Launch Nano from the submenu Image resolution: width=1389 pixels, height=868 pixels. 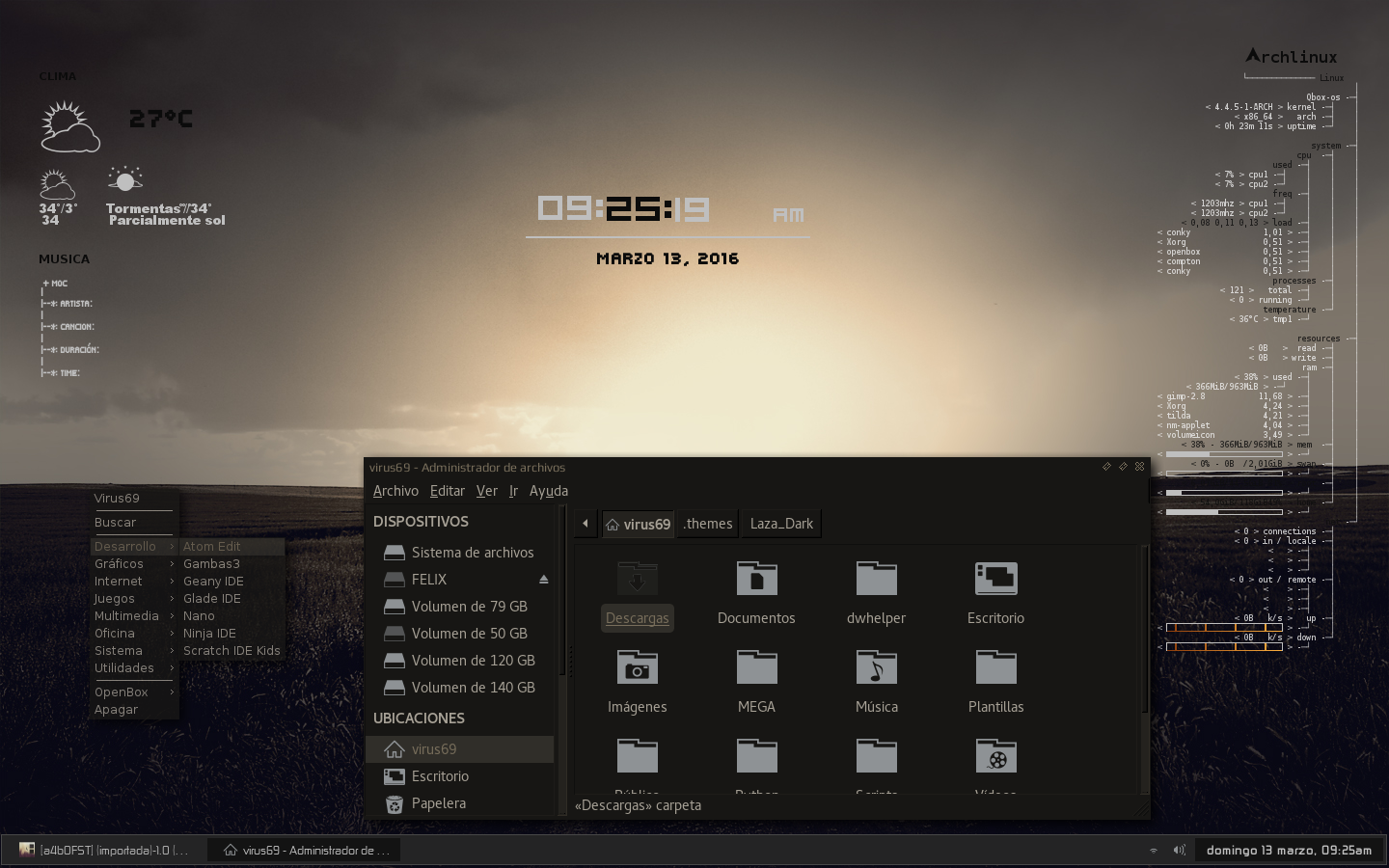pos(231,616)
